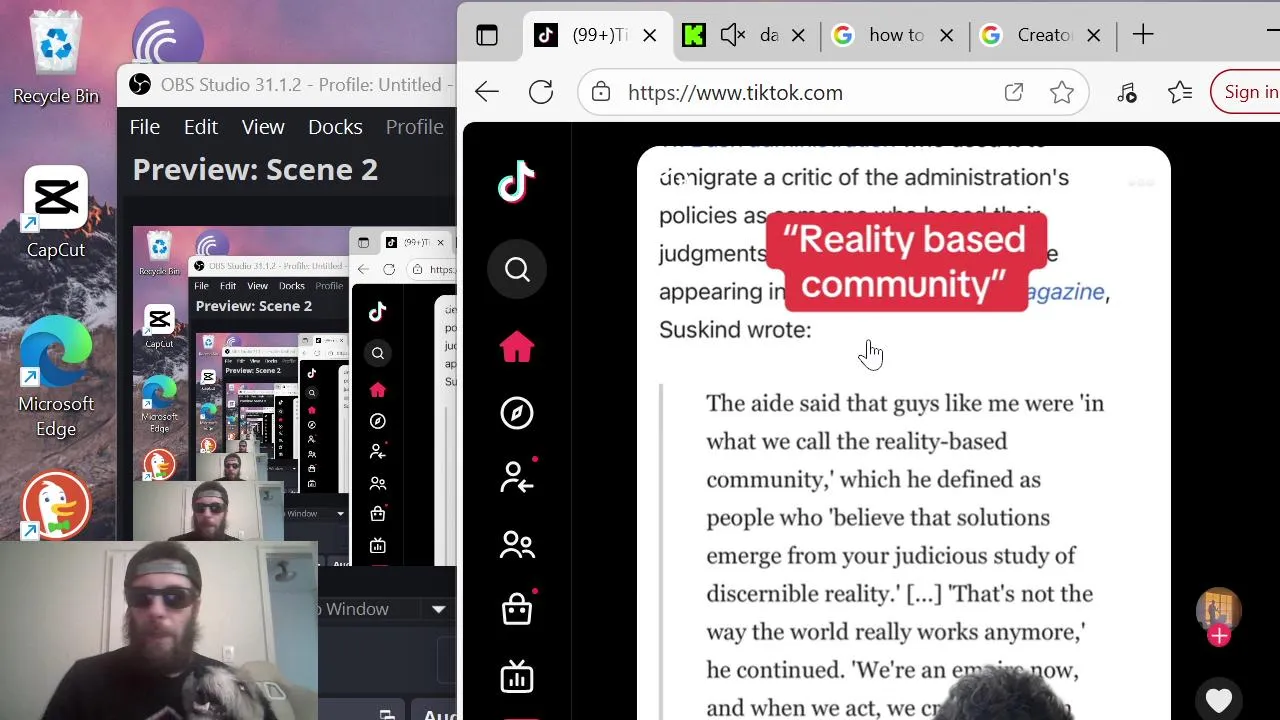Open OBS Edit menu
This screenshot has width=1280, height=720.
coord(200,127)
